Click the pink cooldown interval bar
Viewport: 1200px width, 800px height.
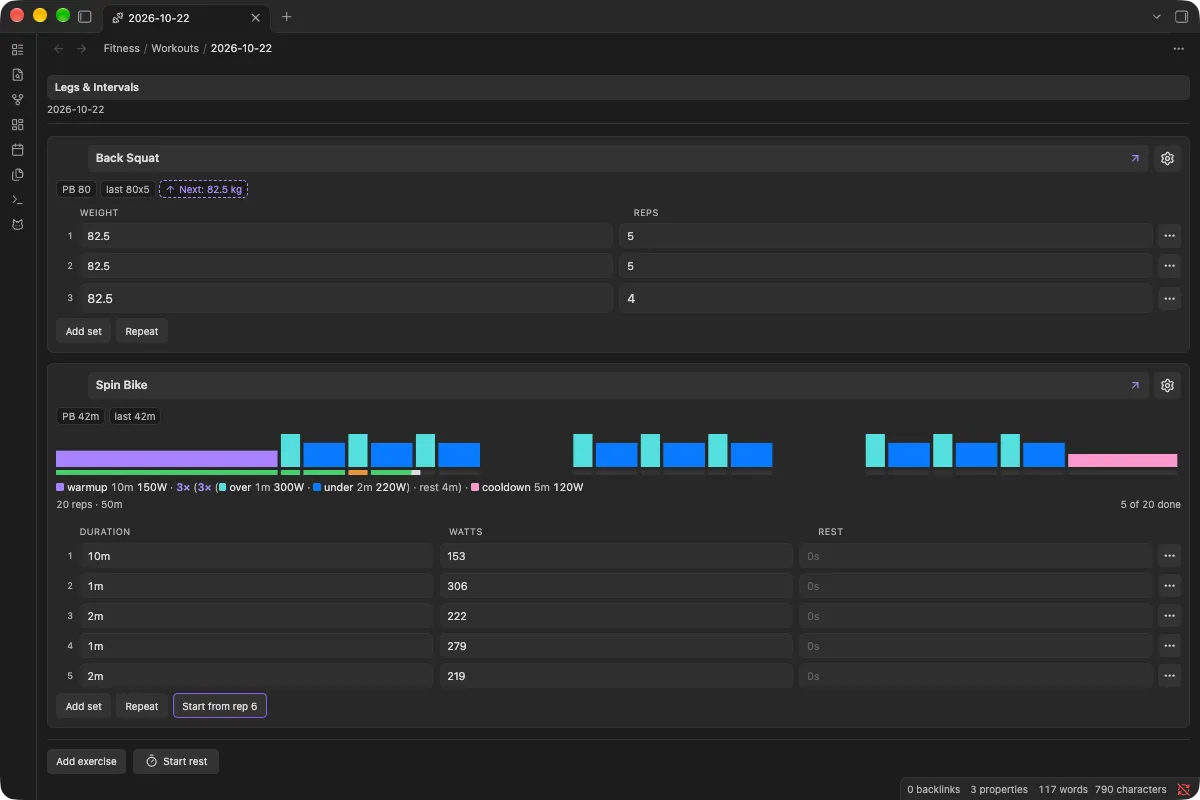[1122, 460]
